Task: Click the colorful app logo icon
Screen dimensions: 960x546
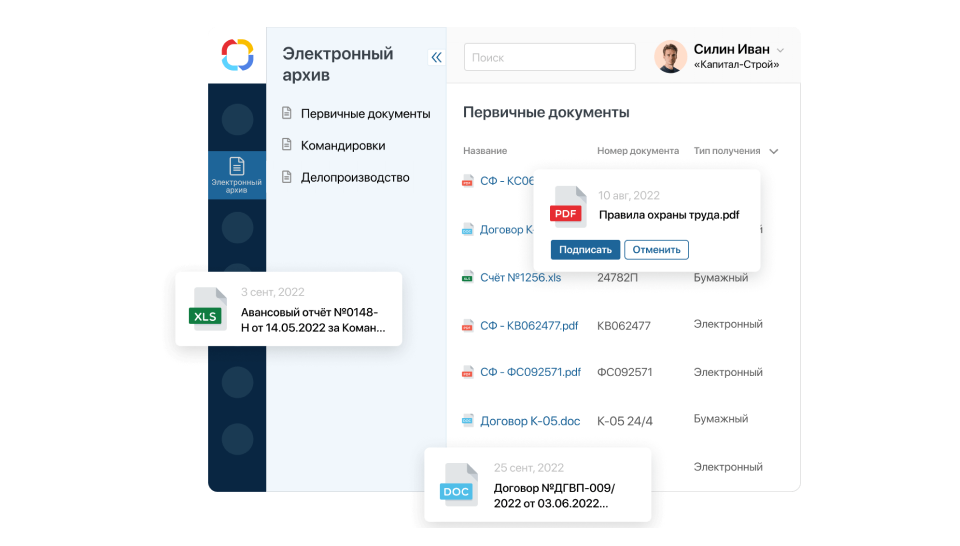Action: pyautogui.click(x=238, y=55)
